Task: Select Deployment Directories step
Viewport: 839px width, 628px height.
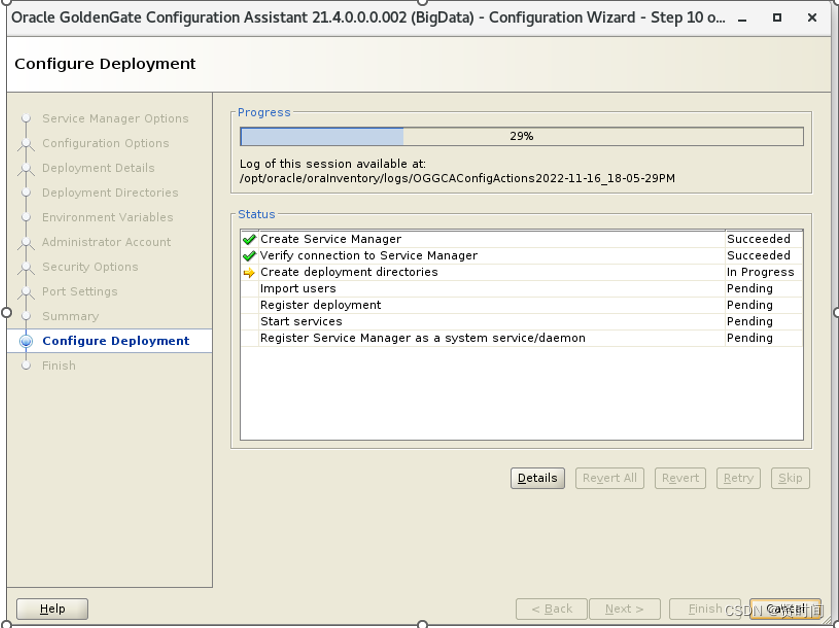Action: coord(110,193)
